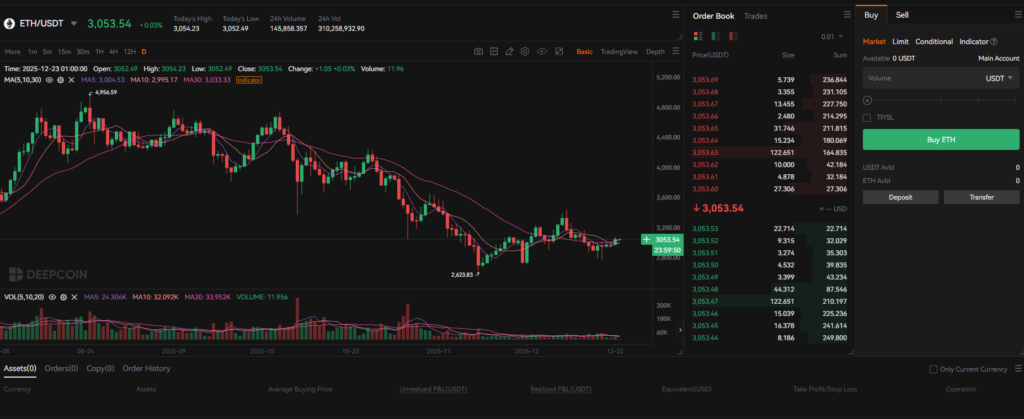Open chart settings gear in the toolbar
This screenshot has height=419, width=1024.
[x=525, y=52]
